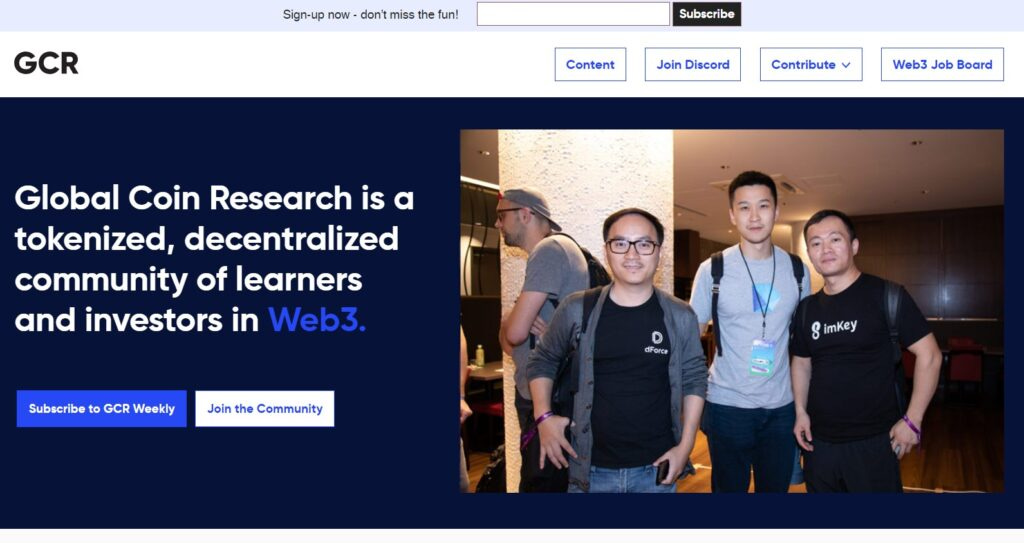The image size is (1024, 543).
Task: Focus the email sign-up input field
Action: [x=573, y=14]
